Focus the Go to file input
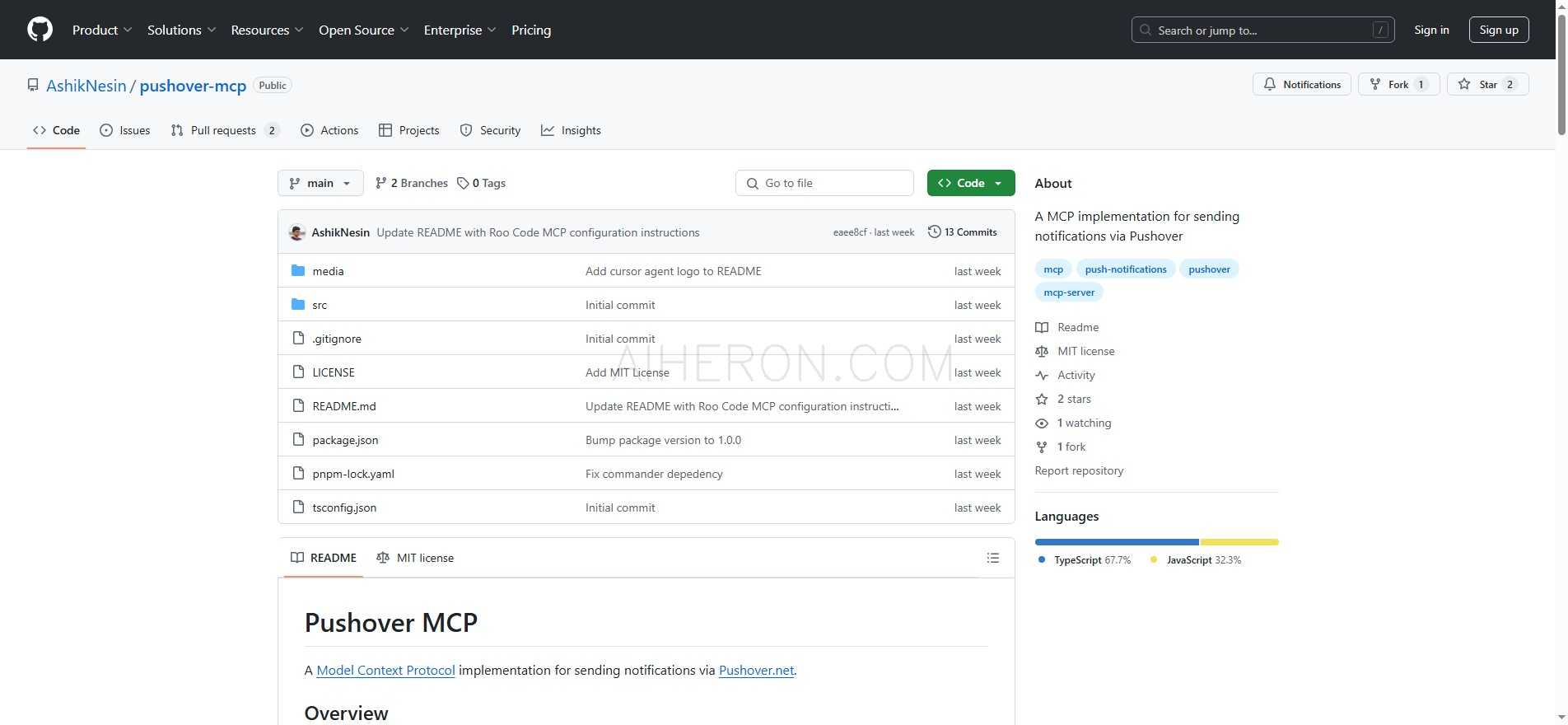 [x=824, y=183]
